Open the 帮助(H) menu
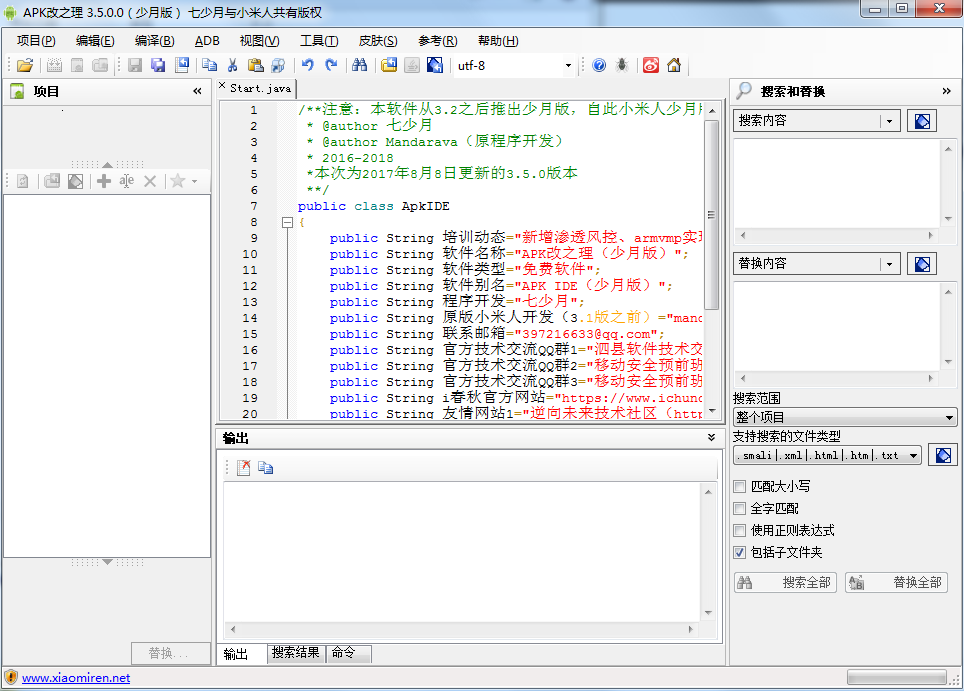The image size is (964, 691). coord(498,41)
